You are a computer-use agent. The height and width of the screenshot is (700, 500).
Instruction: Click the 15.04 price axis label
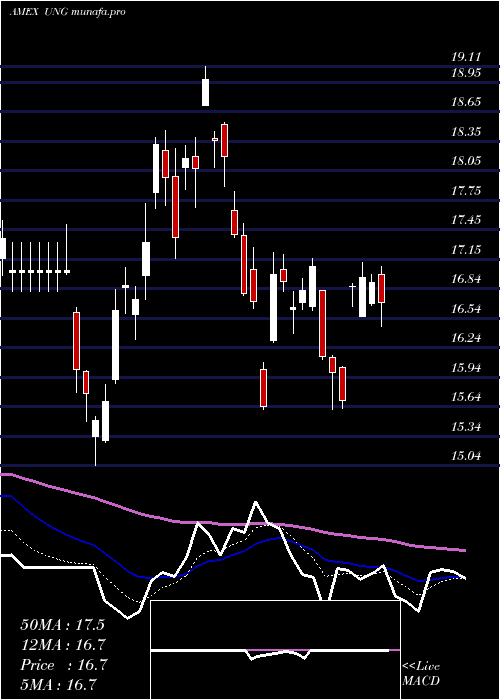(466, 456)
